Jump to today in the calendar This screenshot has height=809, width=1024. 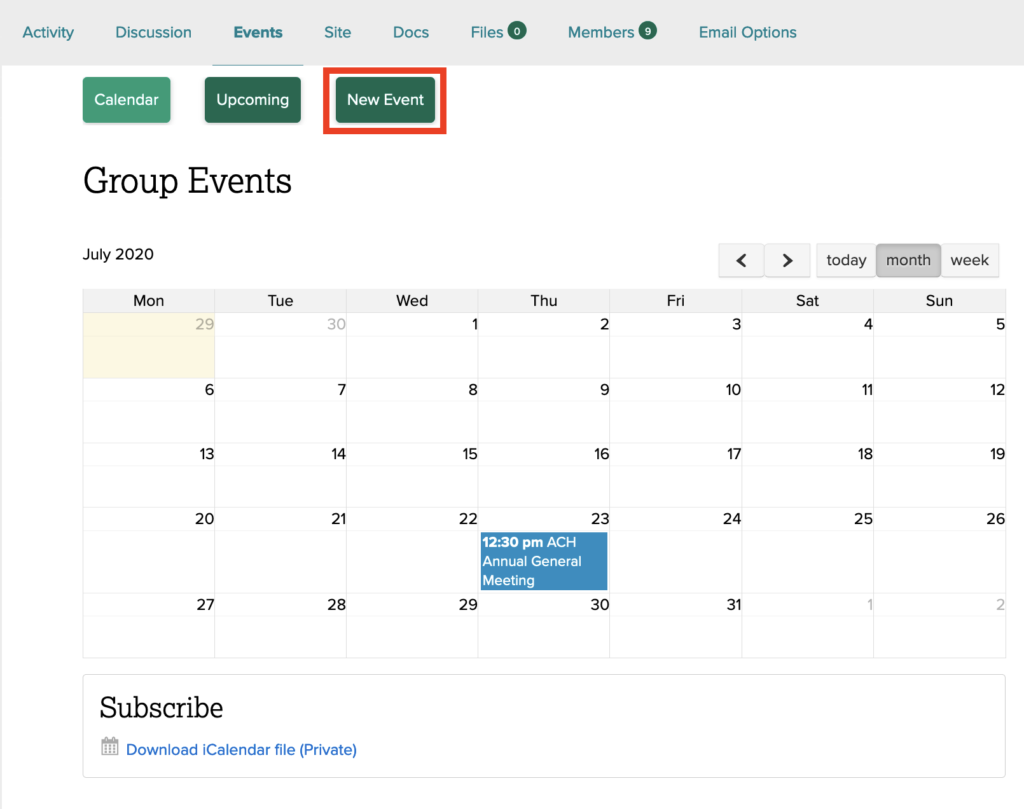pyautogui.click(x=846, y=260)
